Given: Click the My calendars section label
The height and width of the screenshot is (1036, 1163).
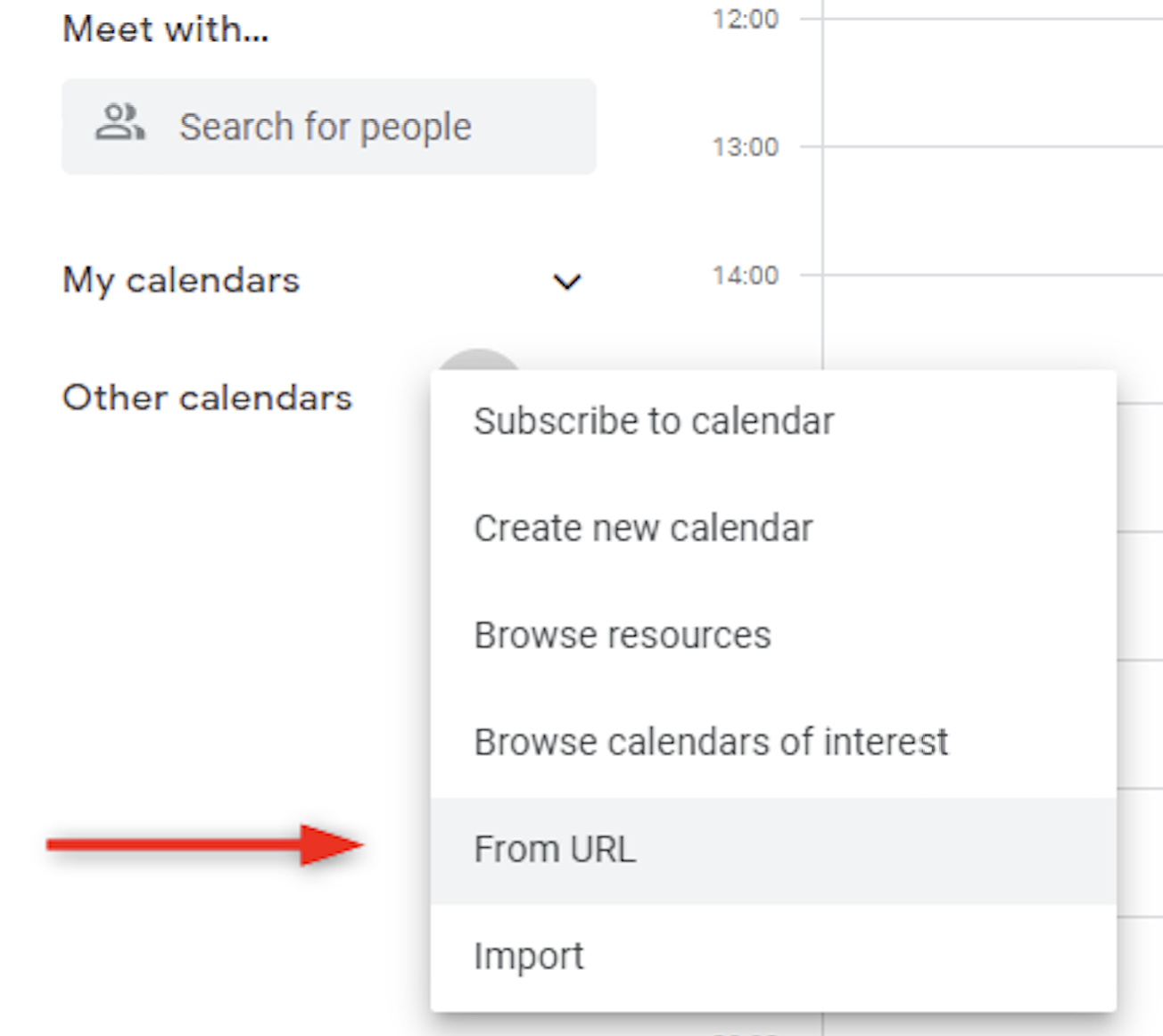Looking at the screenshot, I should tap(181, 280).
